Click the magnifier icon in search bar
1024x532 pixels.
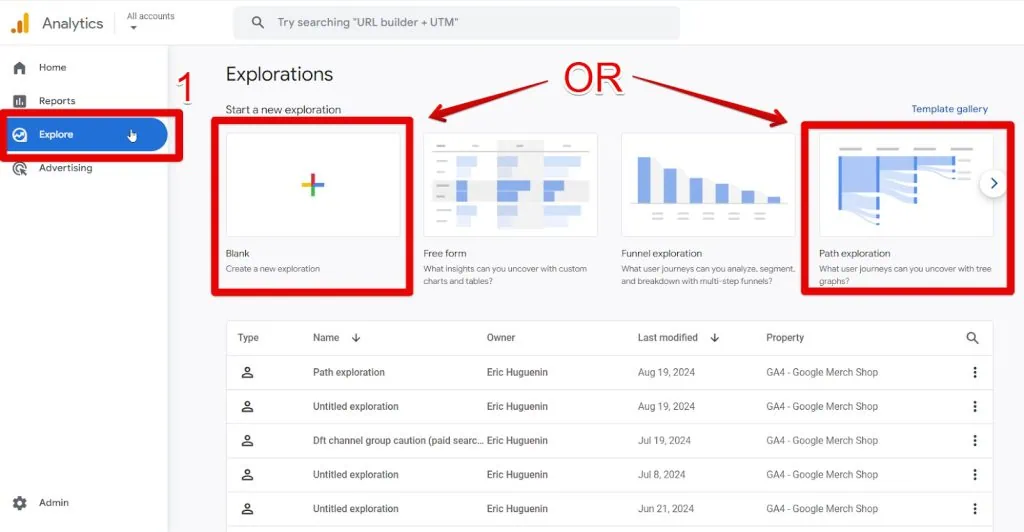pyautogui.click(x=258, y=22)
